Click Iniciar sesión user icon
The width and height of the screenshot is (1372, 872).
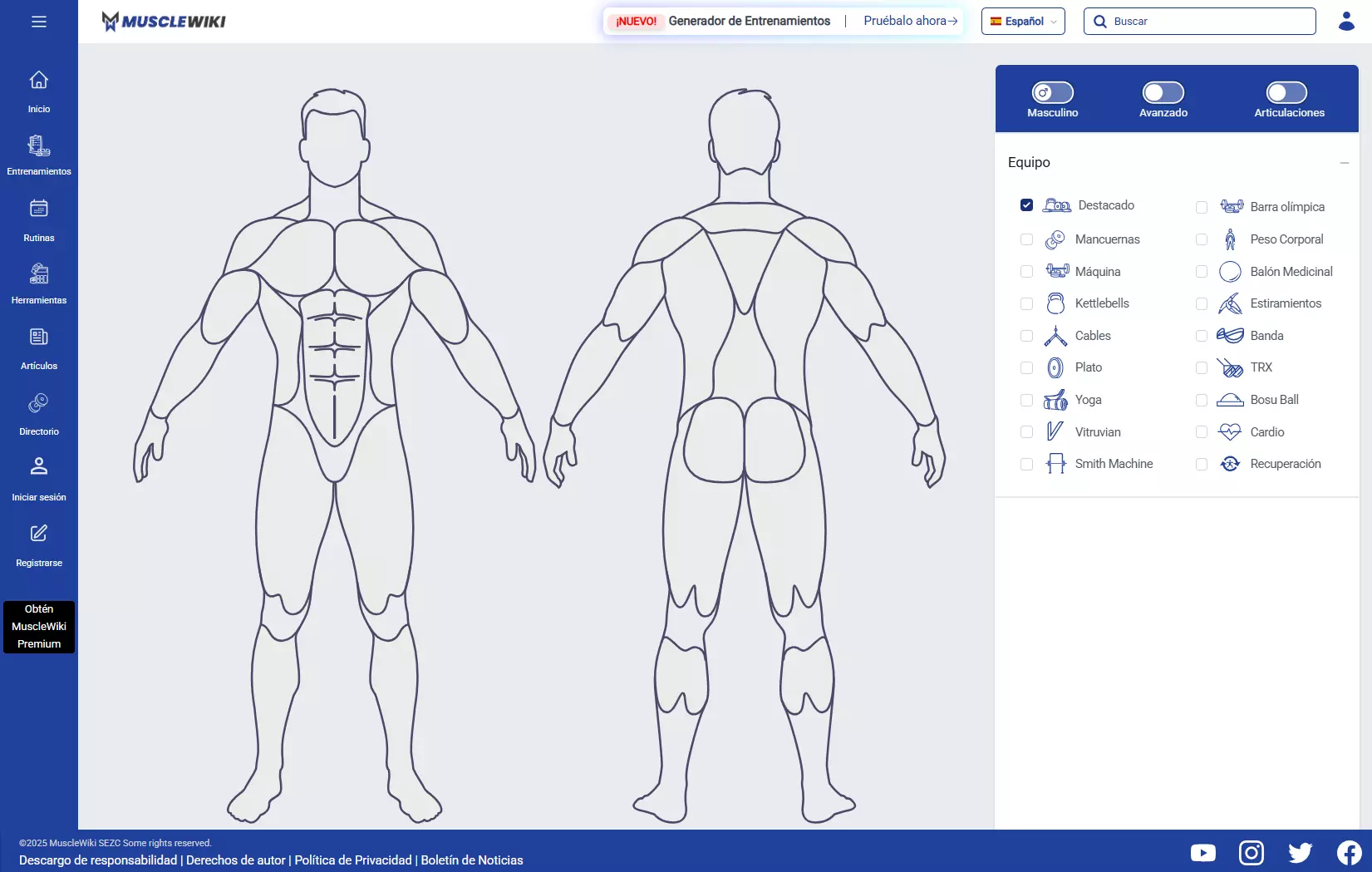39,466
